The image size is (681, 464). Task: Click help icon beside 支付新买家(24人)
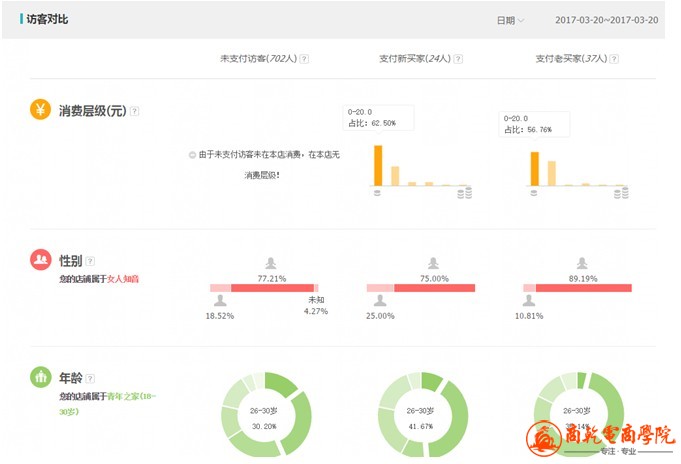pyautogui.click(x=458, y=59)
